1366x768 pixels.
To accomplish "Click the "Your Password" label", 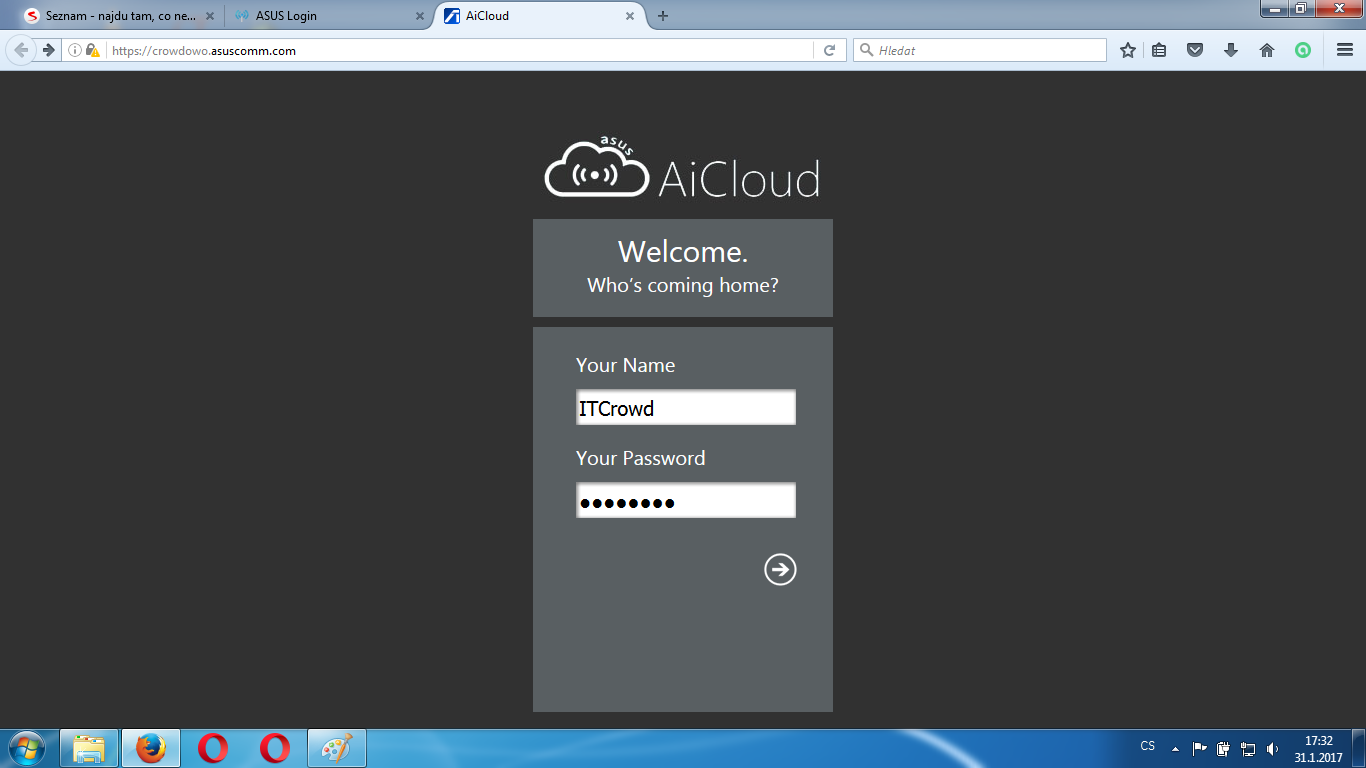I will click(641, 458).
